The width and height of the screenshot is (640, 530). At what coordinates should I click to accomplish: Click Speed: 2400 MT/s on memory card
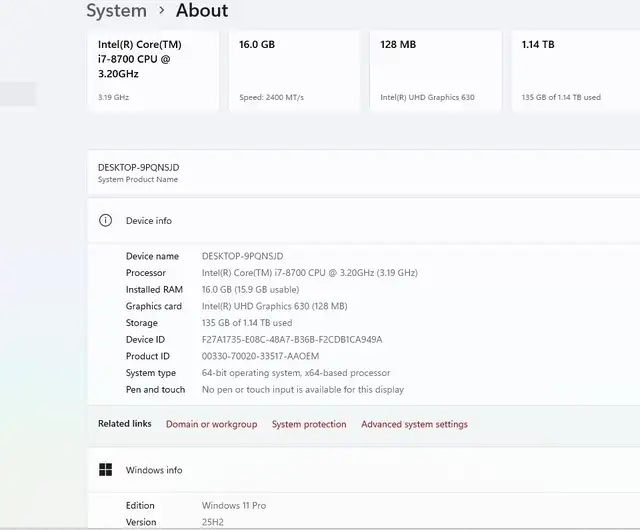coord(271,97)
